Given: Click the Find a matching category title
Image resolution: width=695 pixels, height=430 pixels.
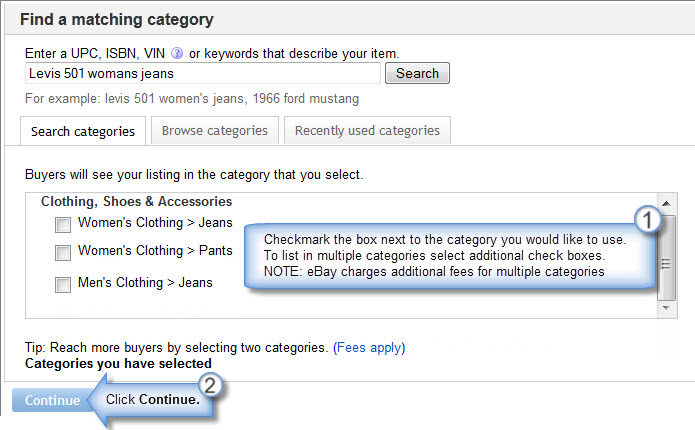Looking at the screenshot, I should 117,20.
